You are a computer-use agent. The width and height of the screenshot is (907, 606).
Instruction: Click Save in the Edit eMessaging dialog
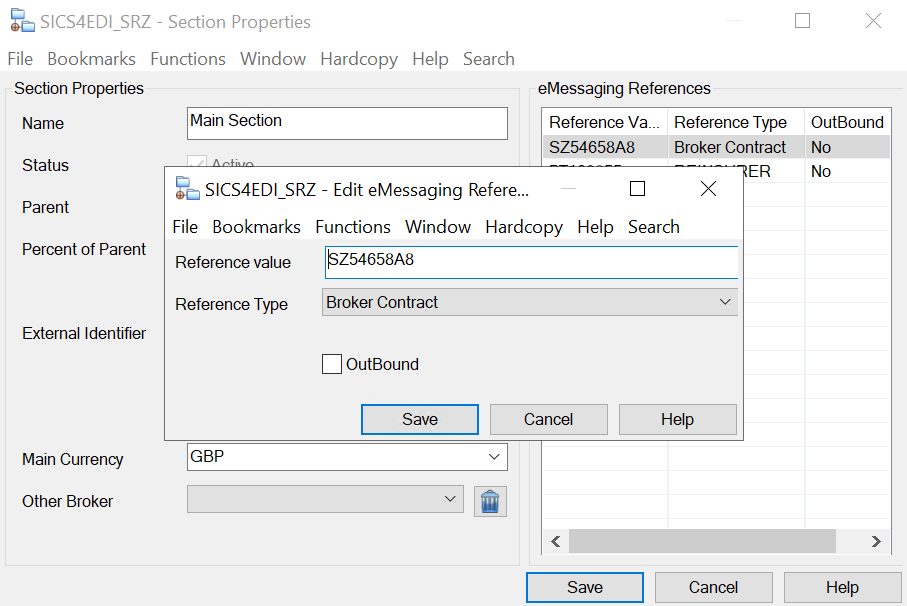click(x=420, y=419)
